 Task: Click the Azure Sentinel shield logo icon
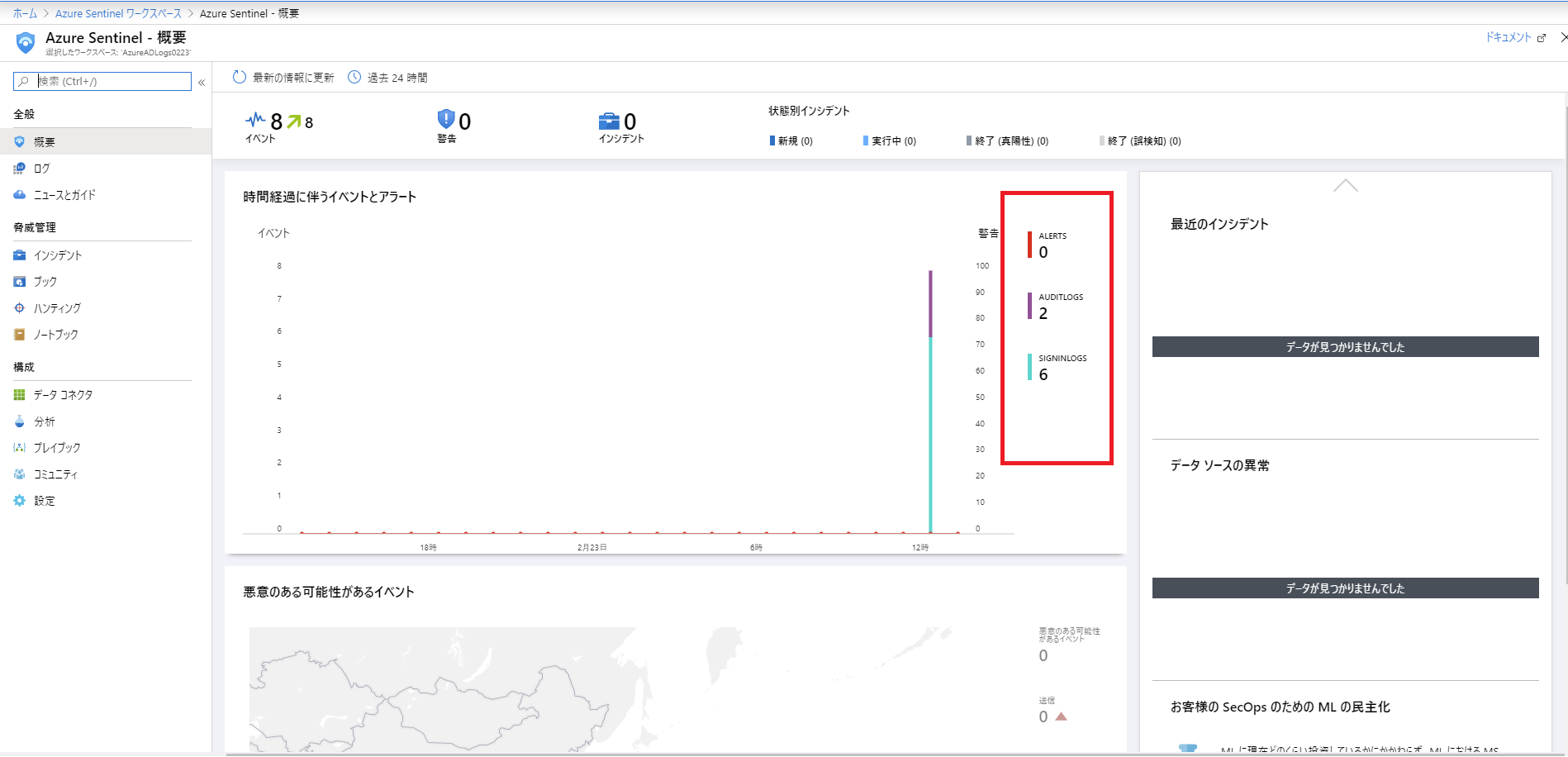pyautogui.click(x=26, y=42)
